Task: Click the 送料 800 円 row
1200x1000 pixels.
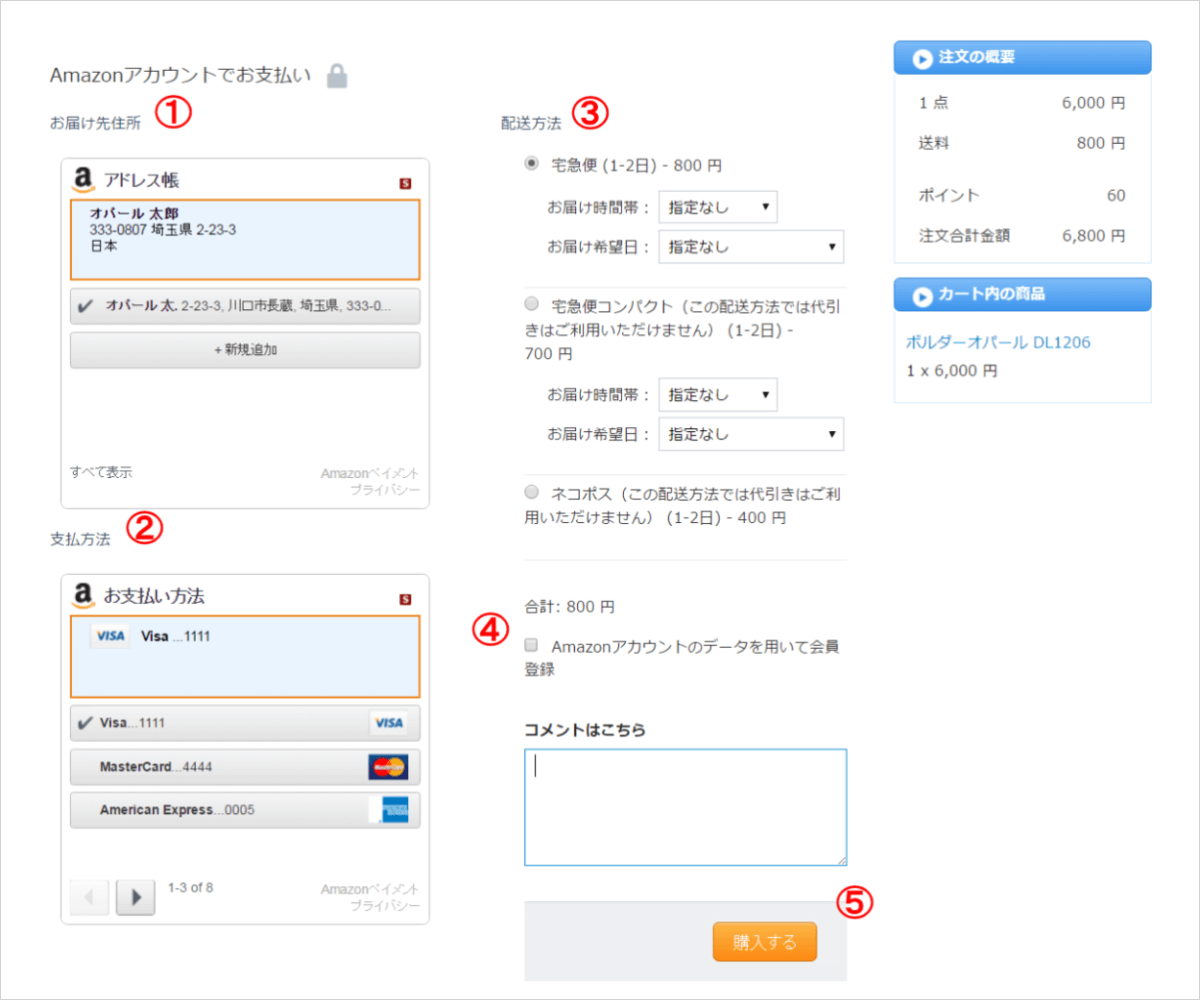Action: coord(1022,143)
